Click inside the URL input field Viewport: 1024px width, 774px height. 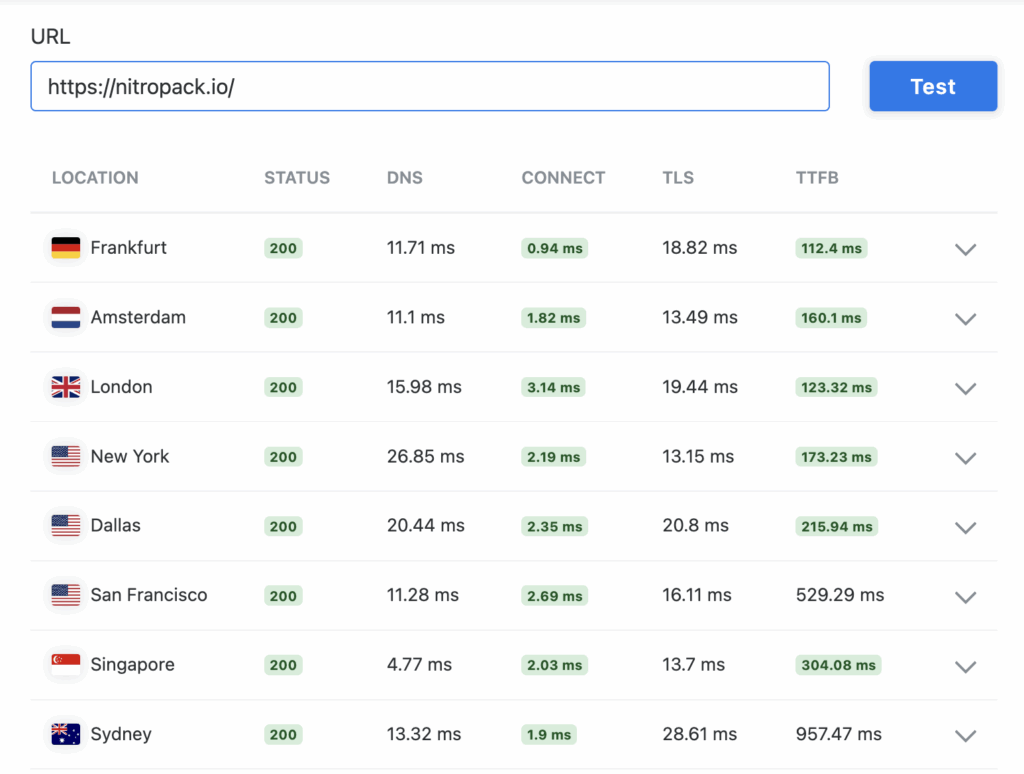[430, 86]
